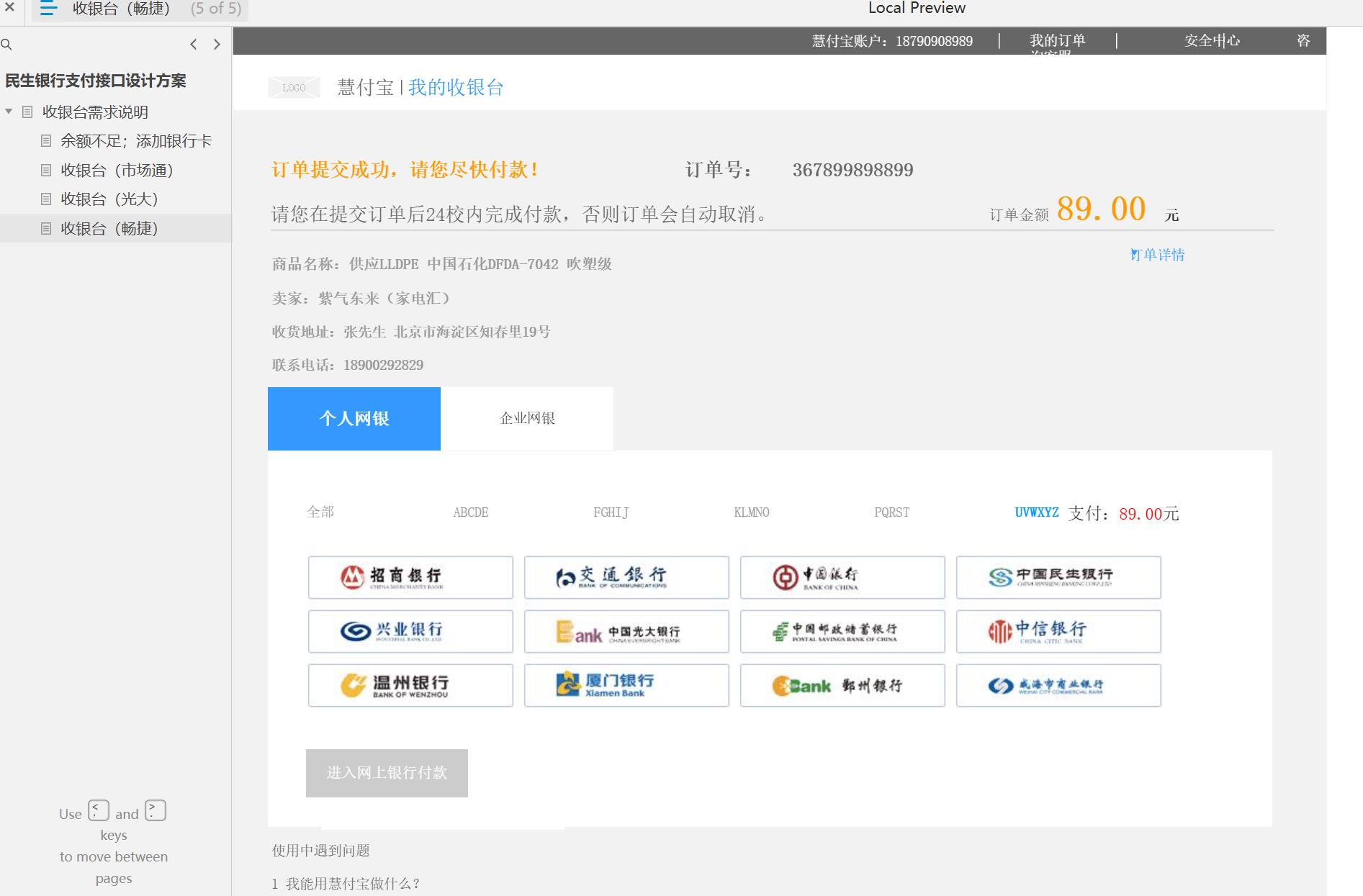Image resolution: width=1363 pixels, height=896 pixels.
Task: Select 招商银行 bank logo
Action: (410, 577)
